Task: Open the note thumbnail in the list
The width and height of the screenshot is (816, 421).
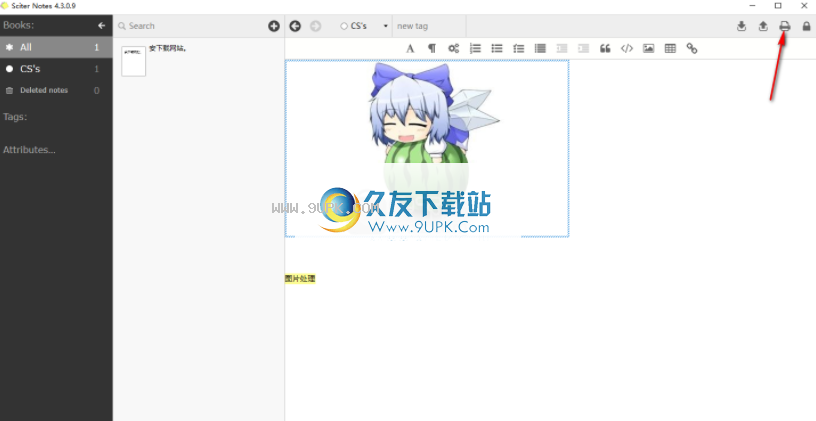Action: [x=134, y=61]
